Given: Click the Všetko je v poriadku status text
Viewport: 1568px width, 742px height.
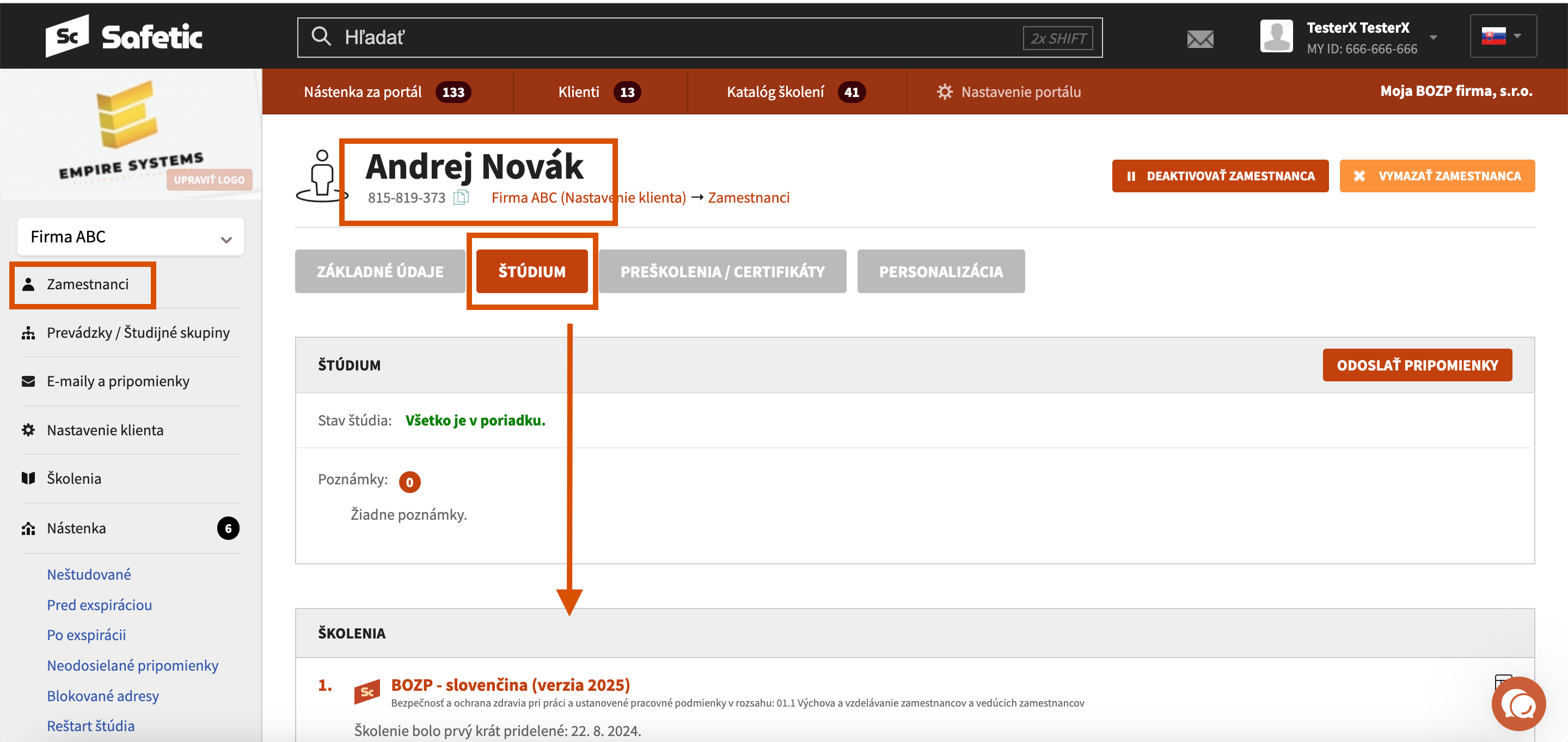Looking at the screenshot, I should pos(475,421).
